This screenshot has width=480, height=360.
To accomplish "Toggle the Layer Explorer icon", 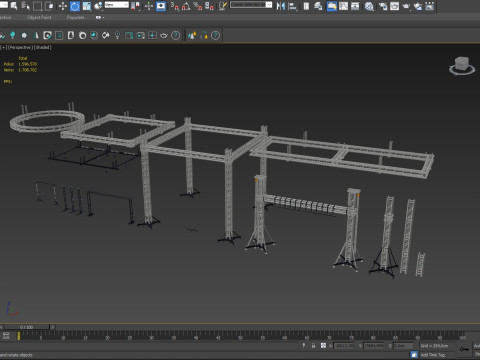I will point(318,6).
